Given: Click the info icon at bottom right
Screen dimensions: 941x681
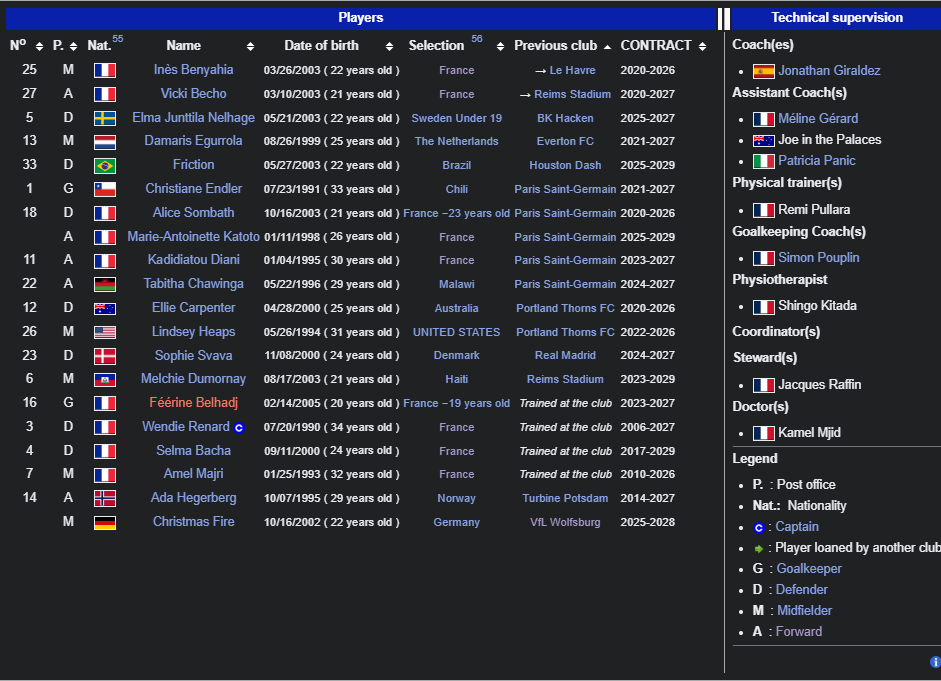Looking at the screenshot, I should [935, 662].
